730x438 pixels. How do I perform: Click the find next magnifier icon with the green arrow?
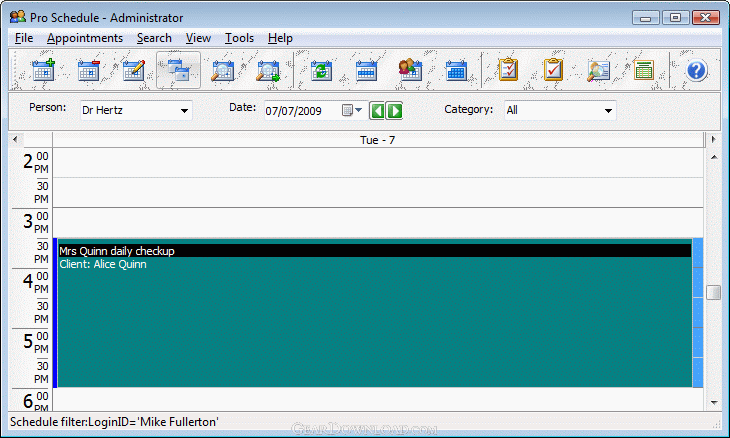[x=268, y=71]
